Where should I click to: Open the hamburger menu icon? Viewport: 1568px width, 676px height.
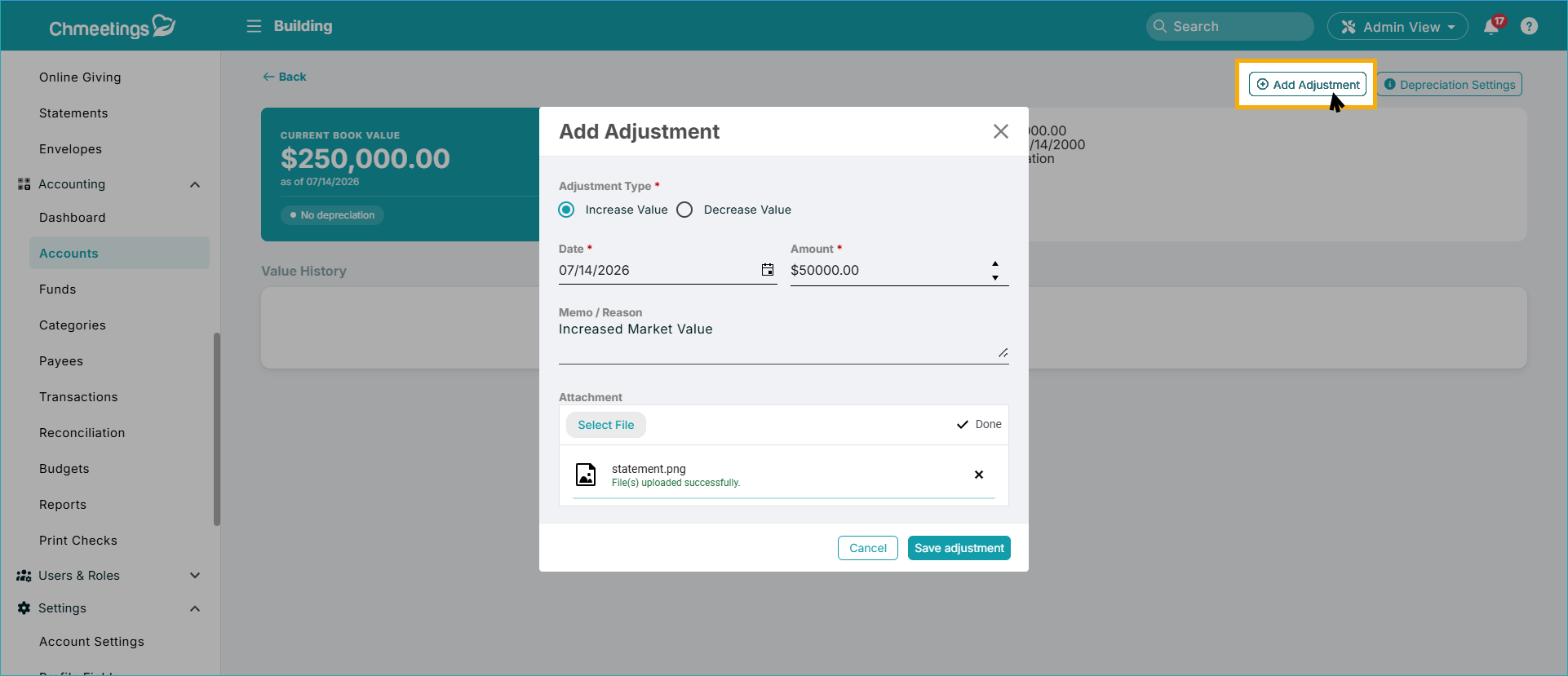click(x=254, y=26)
